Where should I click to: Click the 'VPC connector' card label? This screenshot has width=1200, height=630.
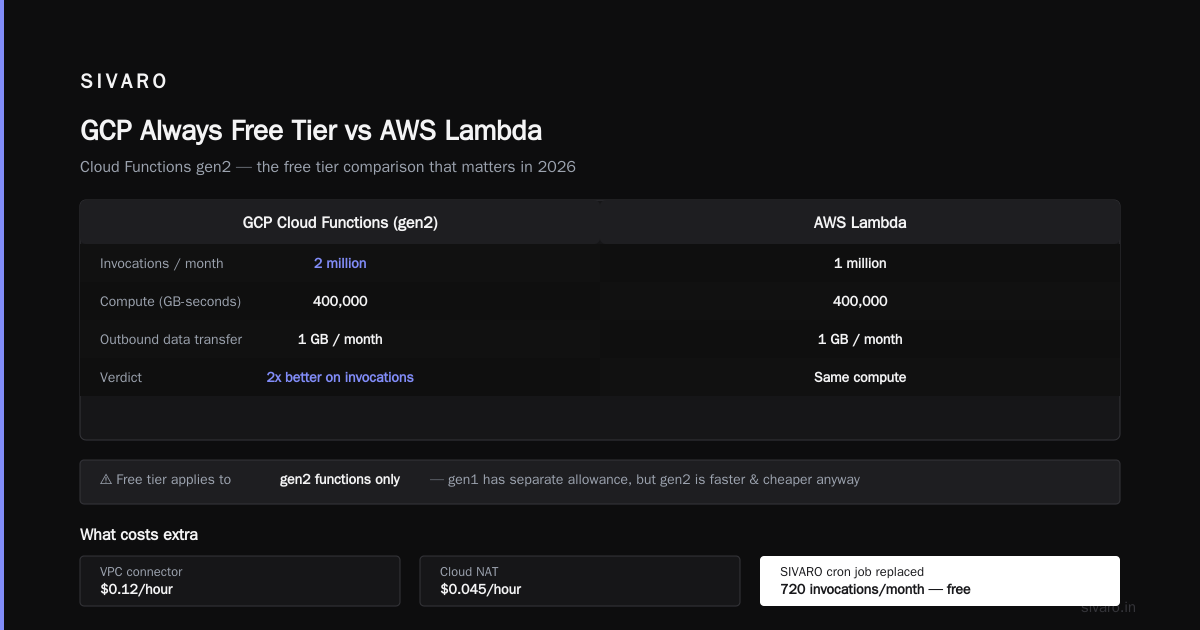pyautogui.click(x=141, y=572)
